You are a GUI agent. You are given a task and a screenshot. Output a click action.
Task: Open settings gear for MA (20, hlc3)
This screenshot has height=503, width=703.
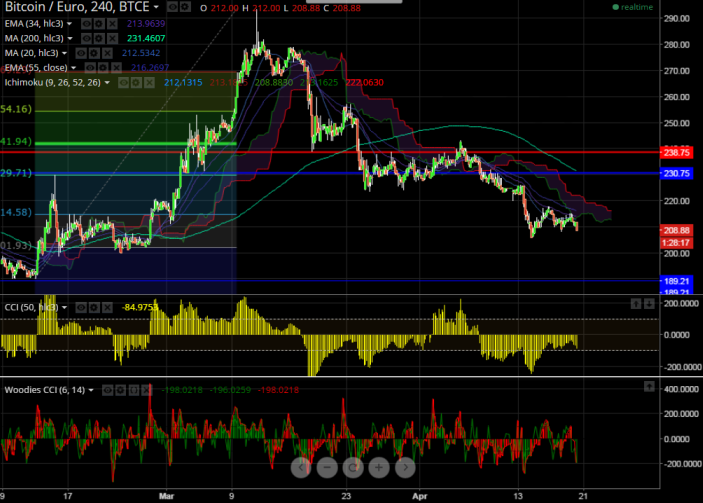(94, 53)
